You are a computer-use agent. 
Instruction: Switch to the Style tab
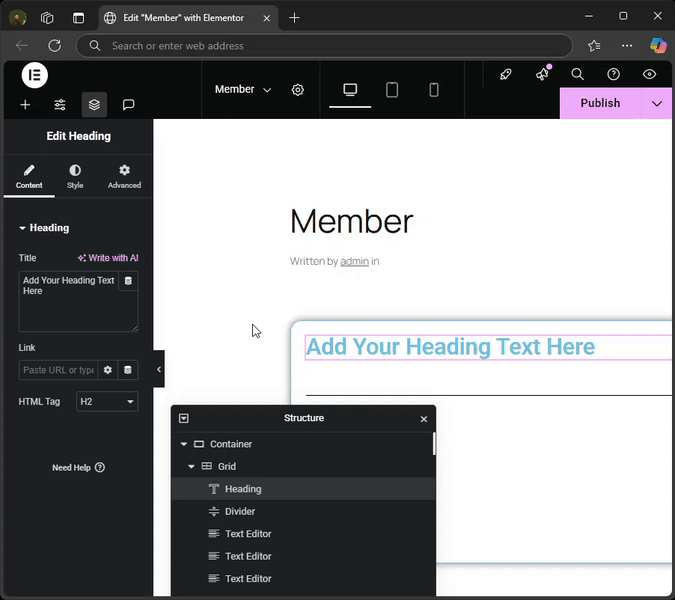[x=75, y=177]
